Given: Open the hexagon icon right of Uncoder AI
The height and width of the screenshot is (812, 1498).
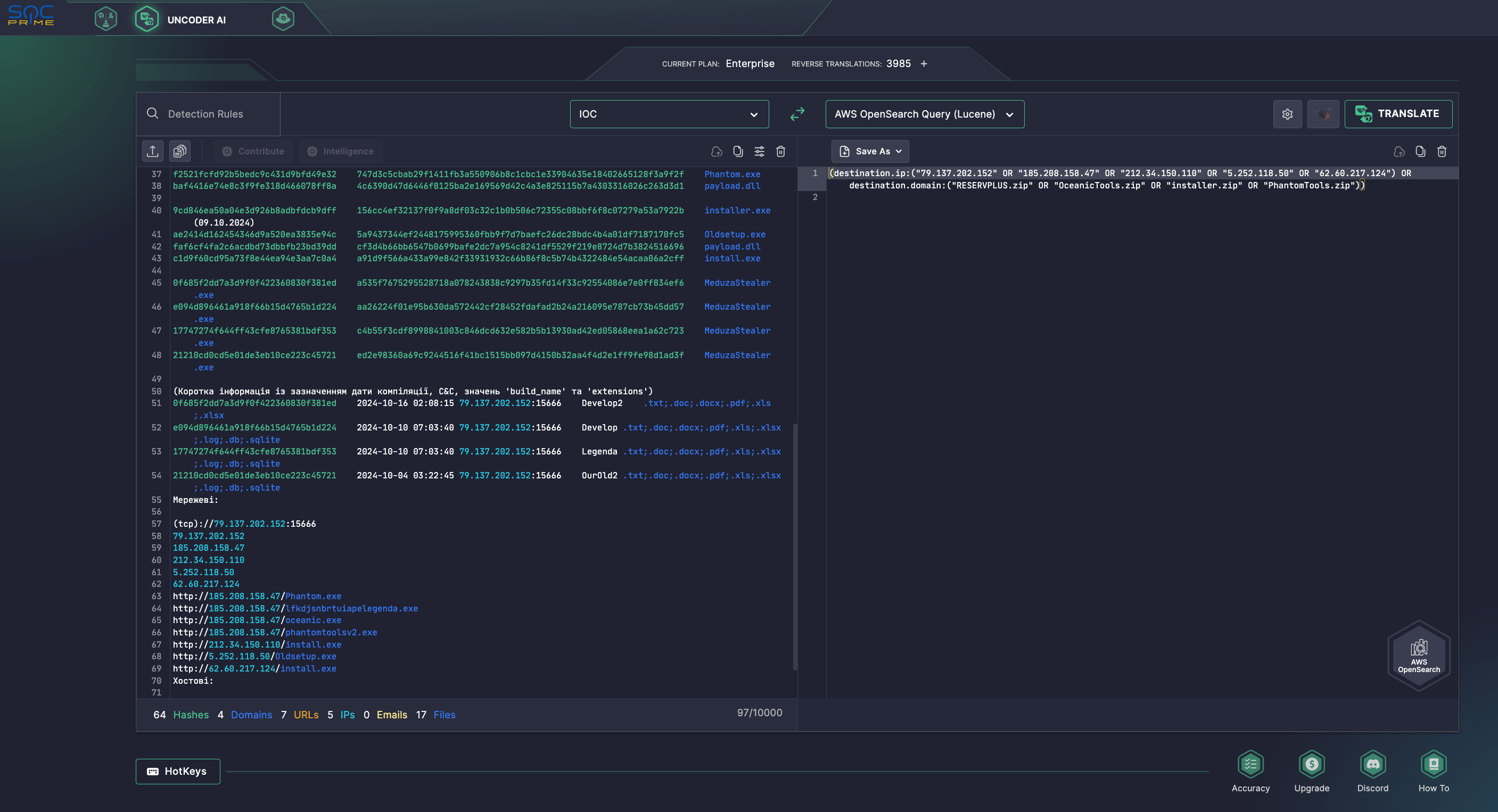Looking at the screenshot, I should tap(283, 19).
